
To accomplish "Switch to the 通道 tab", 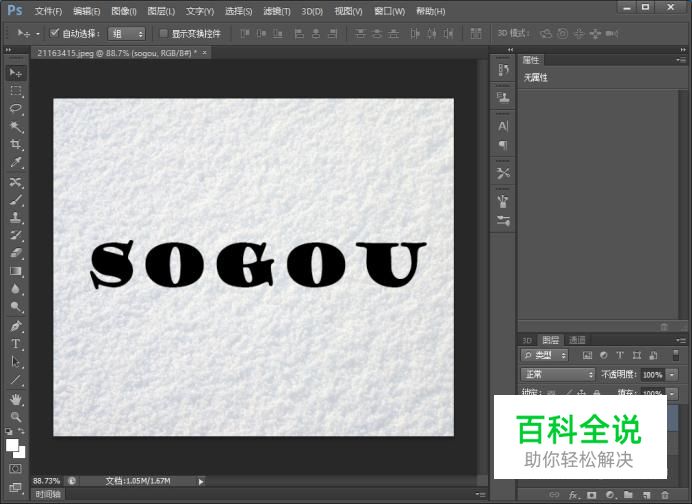I will point(577,340).
